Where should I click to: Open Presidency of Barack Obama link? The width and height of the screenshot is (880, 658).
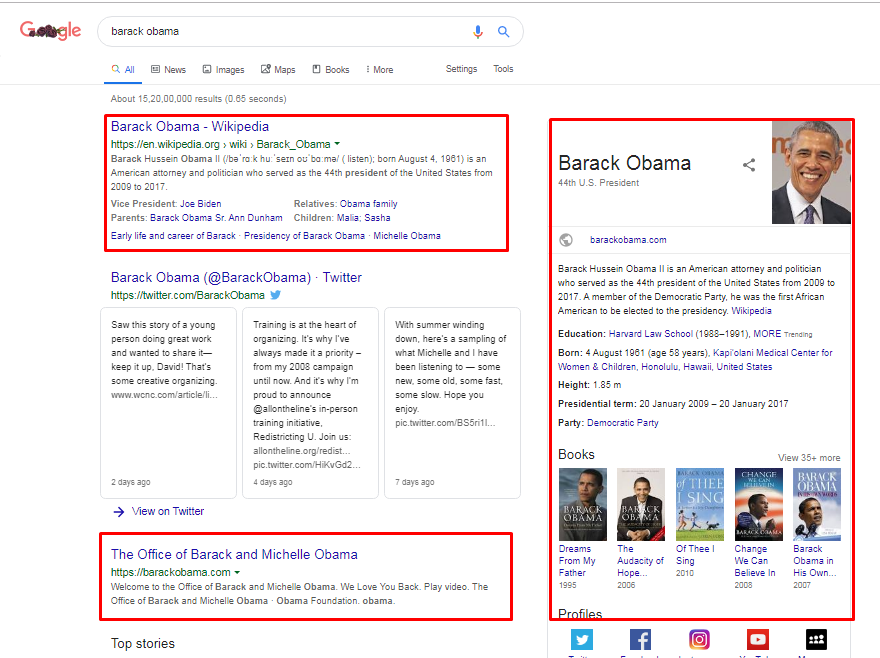(x=304, y=236)
